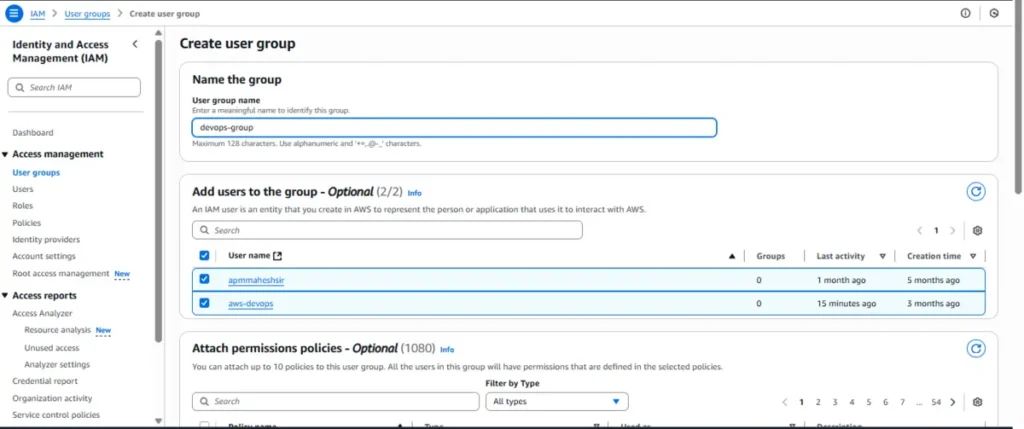Go to policies page 5
This screenshot has width=1024, height=429.
(869, 402)
